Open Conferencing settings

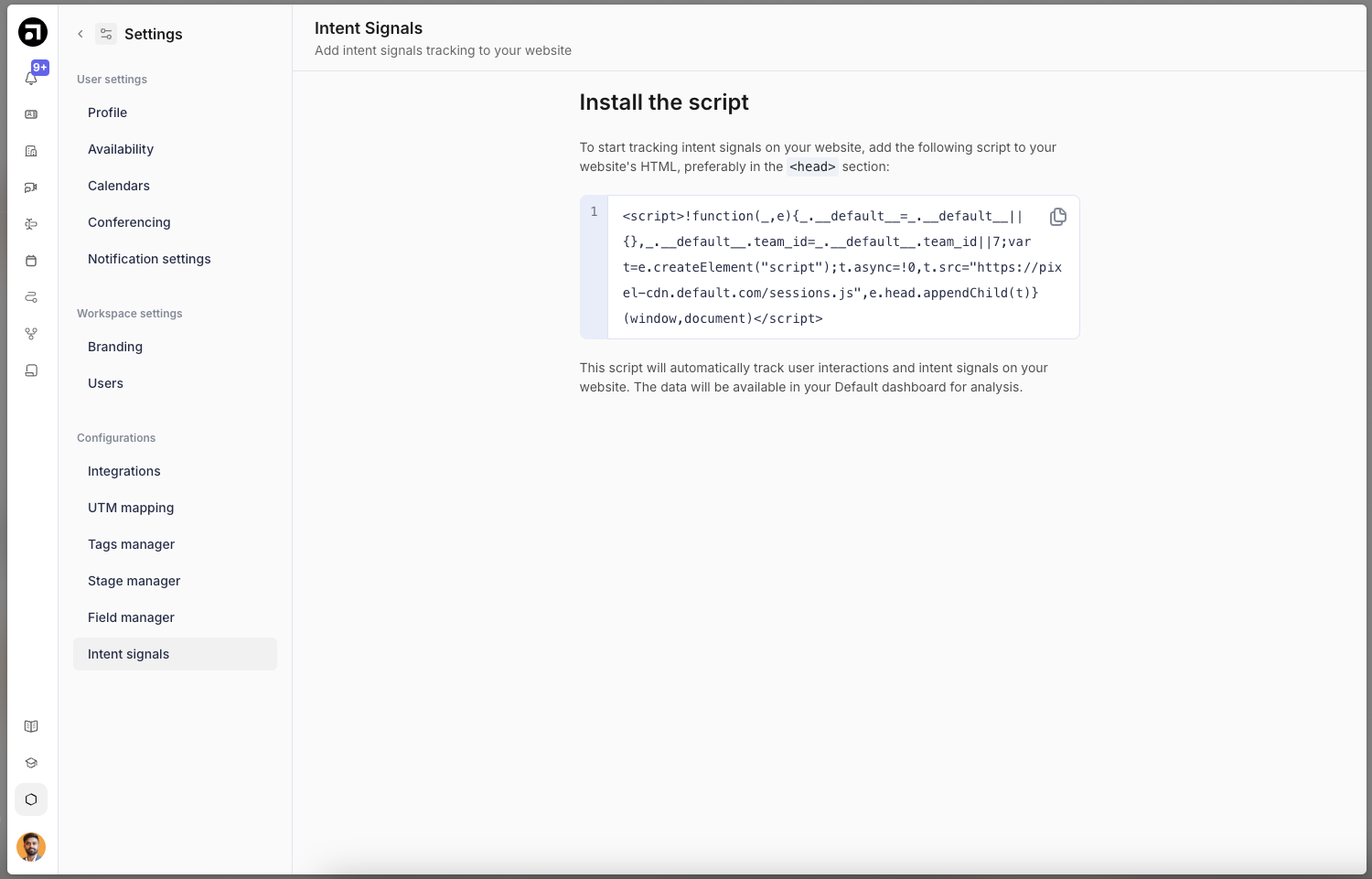tap(175, 222)
